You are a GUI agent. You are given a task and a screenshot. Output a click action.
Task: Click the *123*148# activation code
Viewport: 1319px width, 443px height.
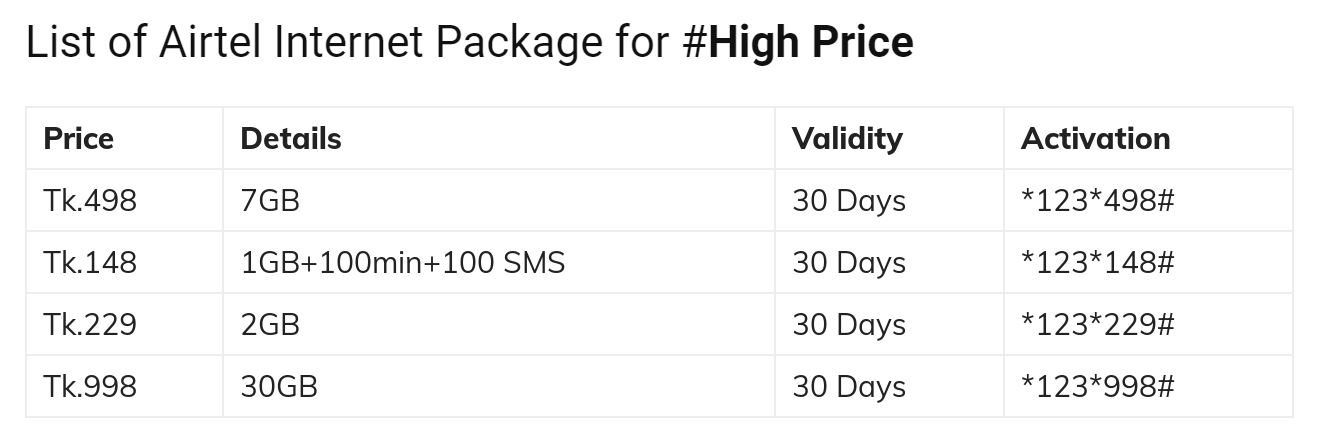point(1097,263)
